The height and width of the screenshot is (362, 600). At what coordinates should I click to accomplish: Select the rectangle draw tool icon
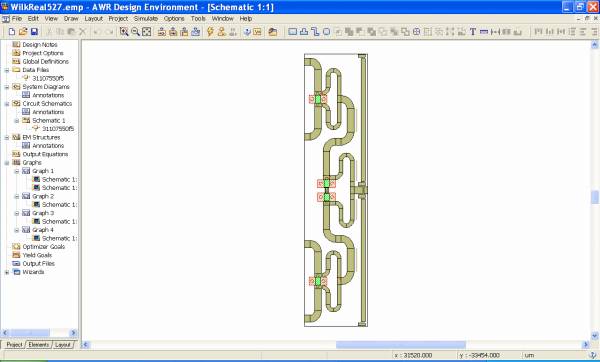[x=292, y=32]
